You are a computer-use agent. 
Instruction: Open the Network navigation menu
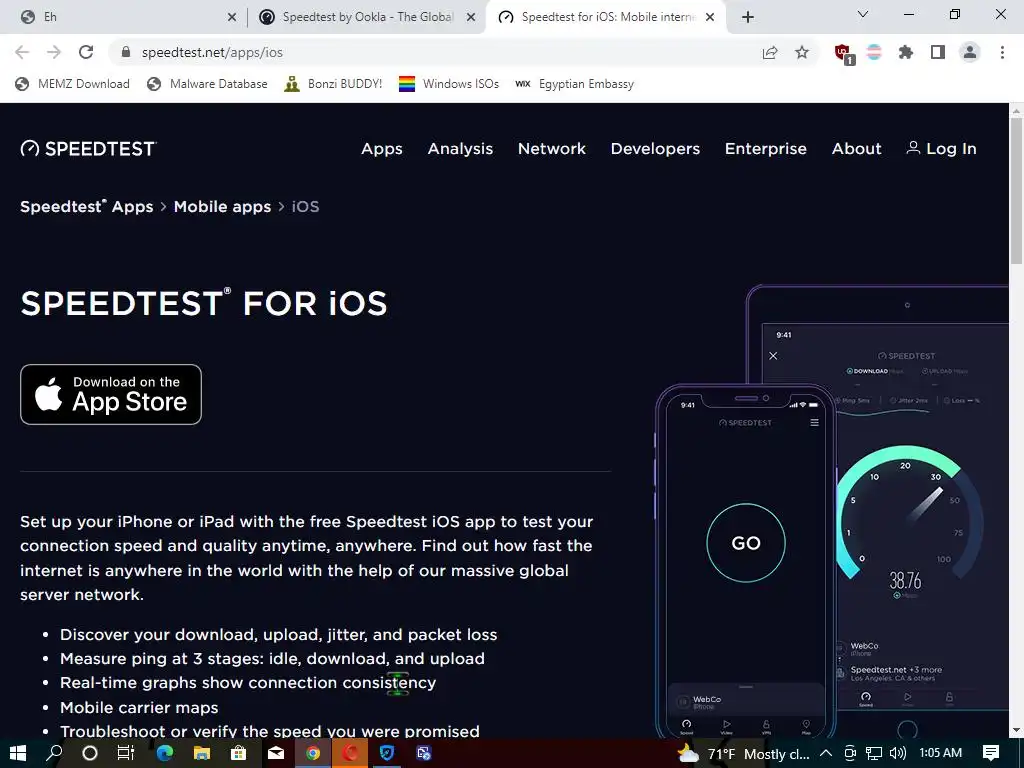click(552, 149)
